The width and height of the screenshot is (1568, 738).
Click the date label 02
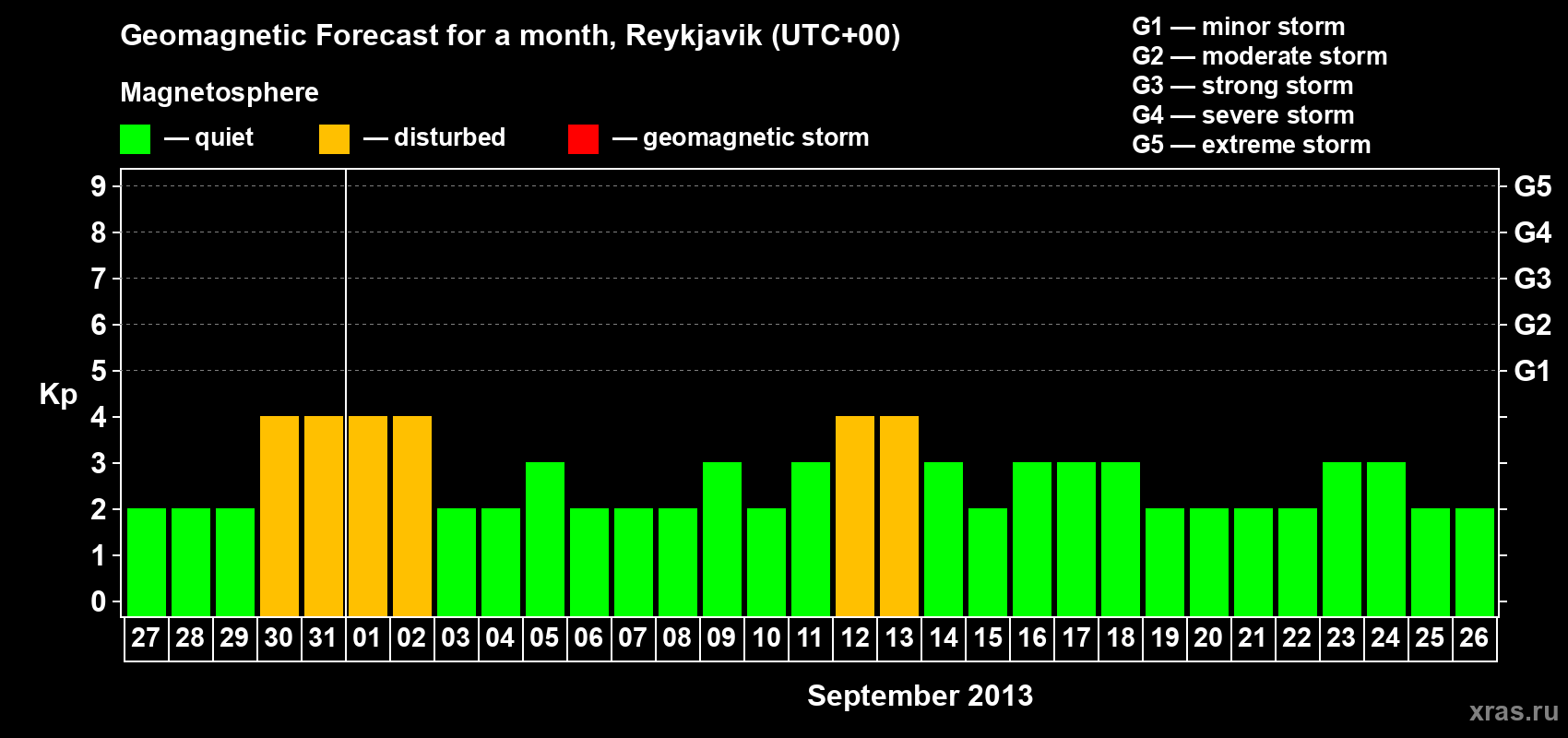(x=411, y=638)
